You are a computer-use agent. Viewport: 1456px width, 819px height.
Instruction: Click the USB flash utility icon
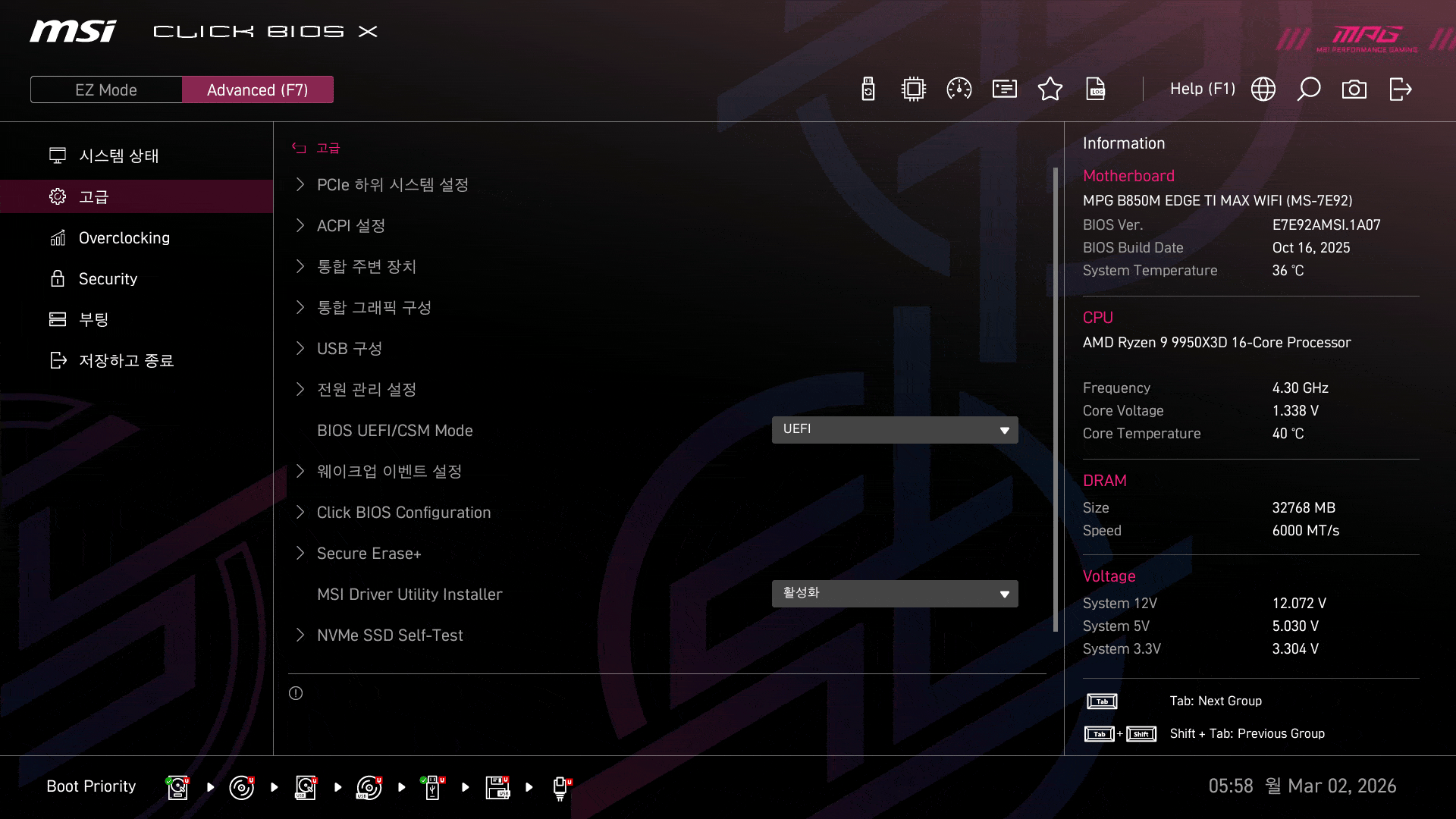pos(868,89)
